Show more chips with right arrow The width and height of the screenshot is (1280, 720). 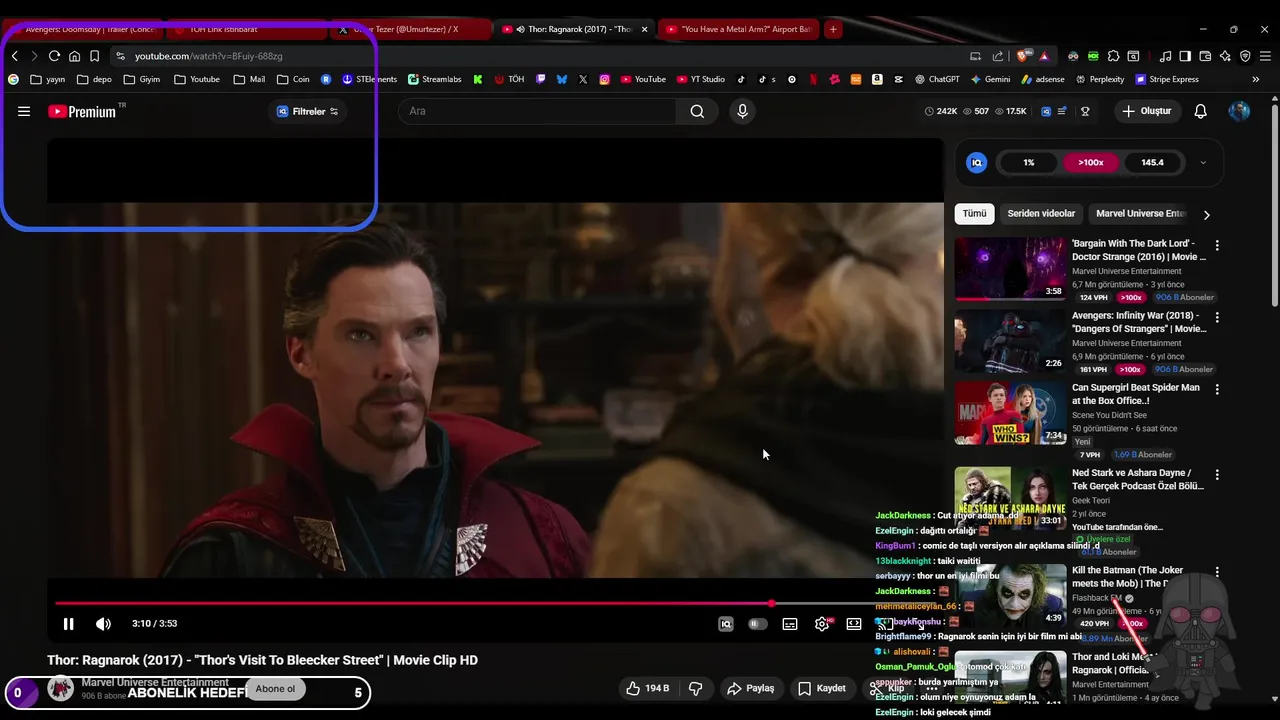[x=1206, y=214]
